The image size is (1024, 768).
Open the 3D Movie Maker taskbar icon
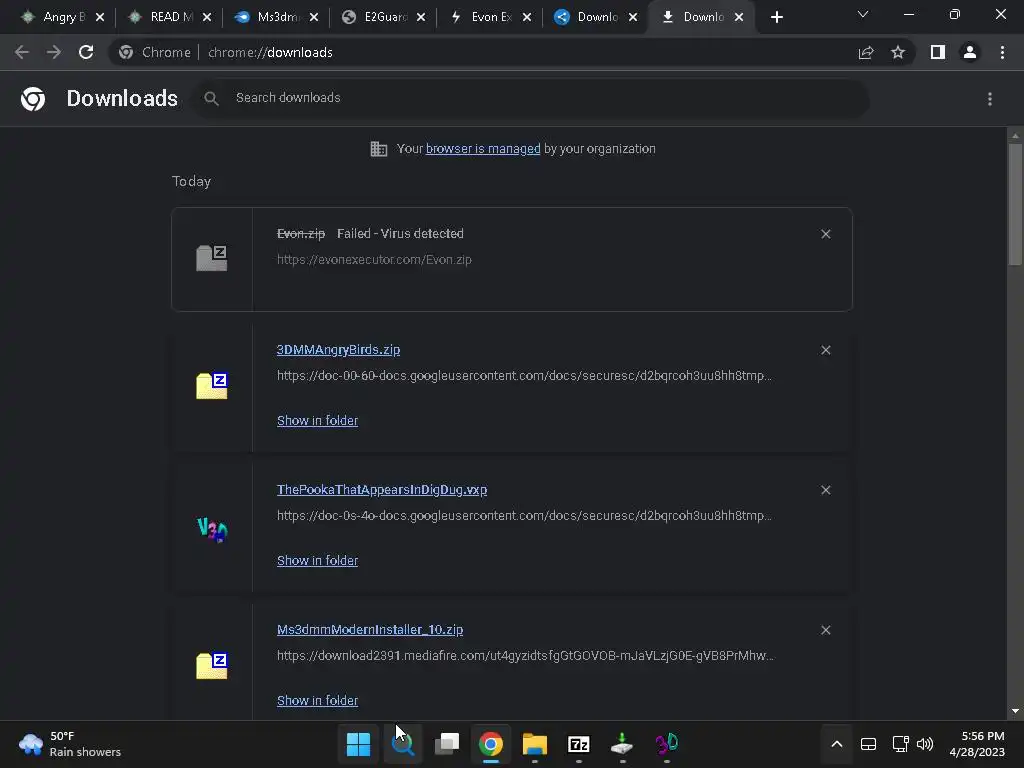(x=667, y=744)
